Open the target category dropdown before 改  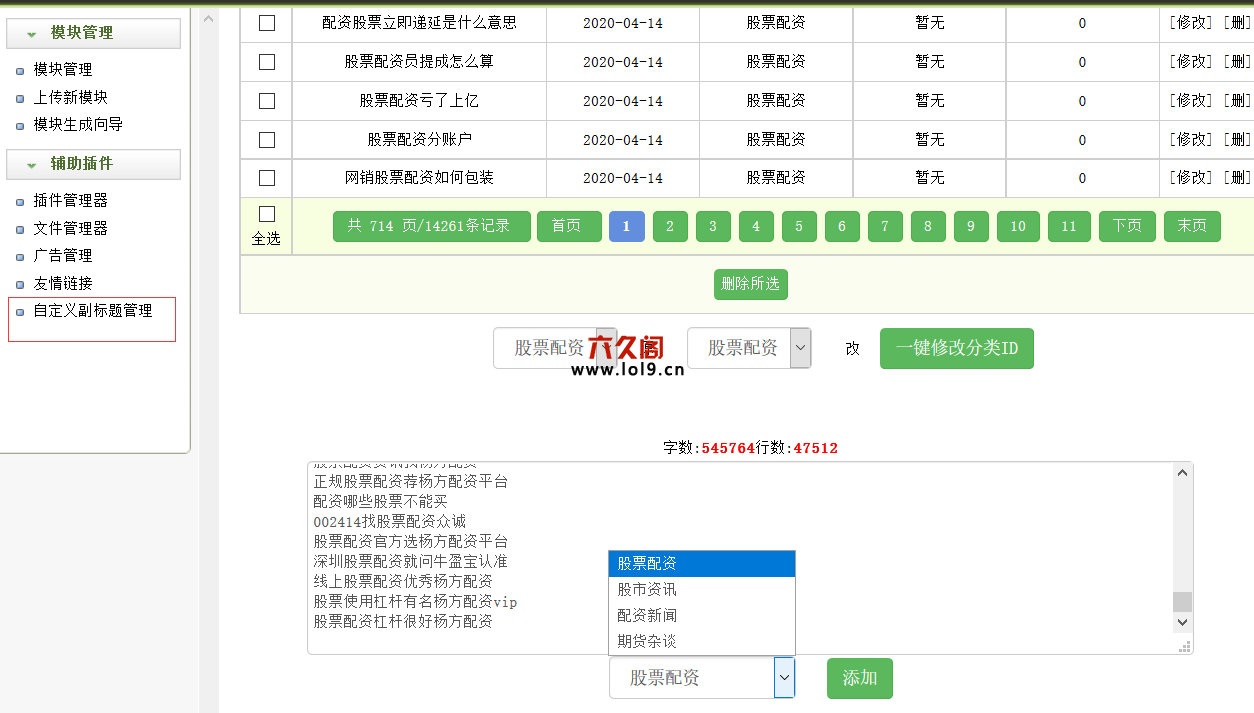(x=748, y=349)
